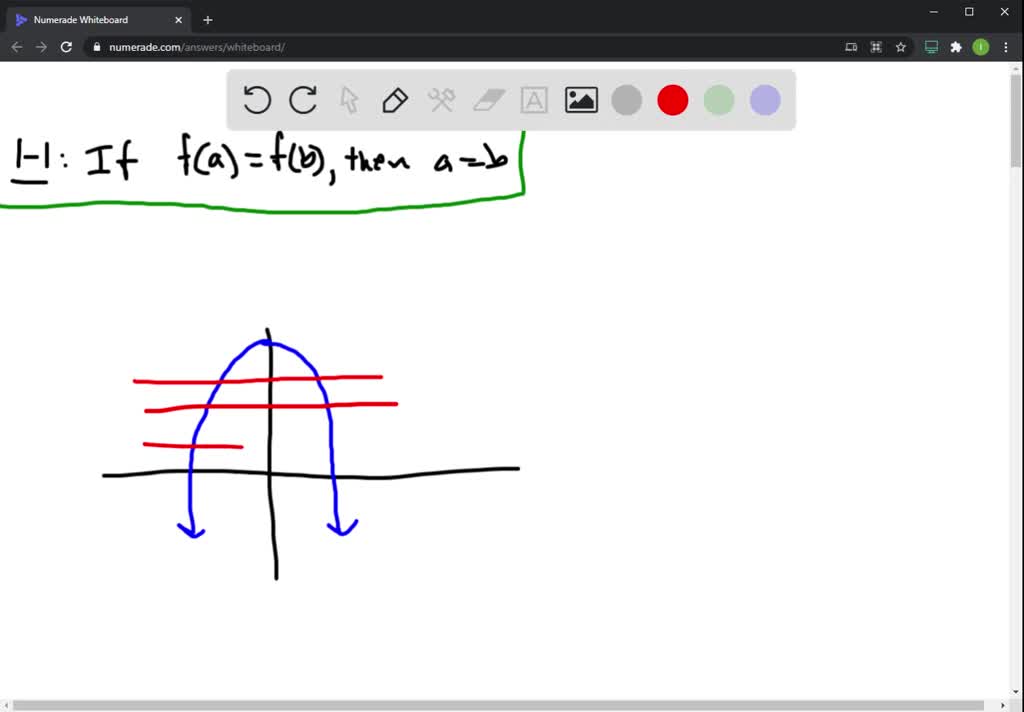
Task: Click the redo arrow in whiteboard toolbar
Action: 303,100
